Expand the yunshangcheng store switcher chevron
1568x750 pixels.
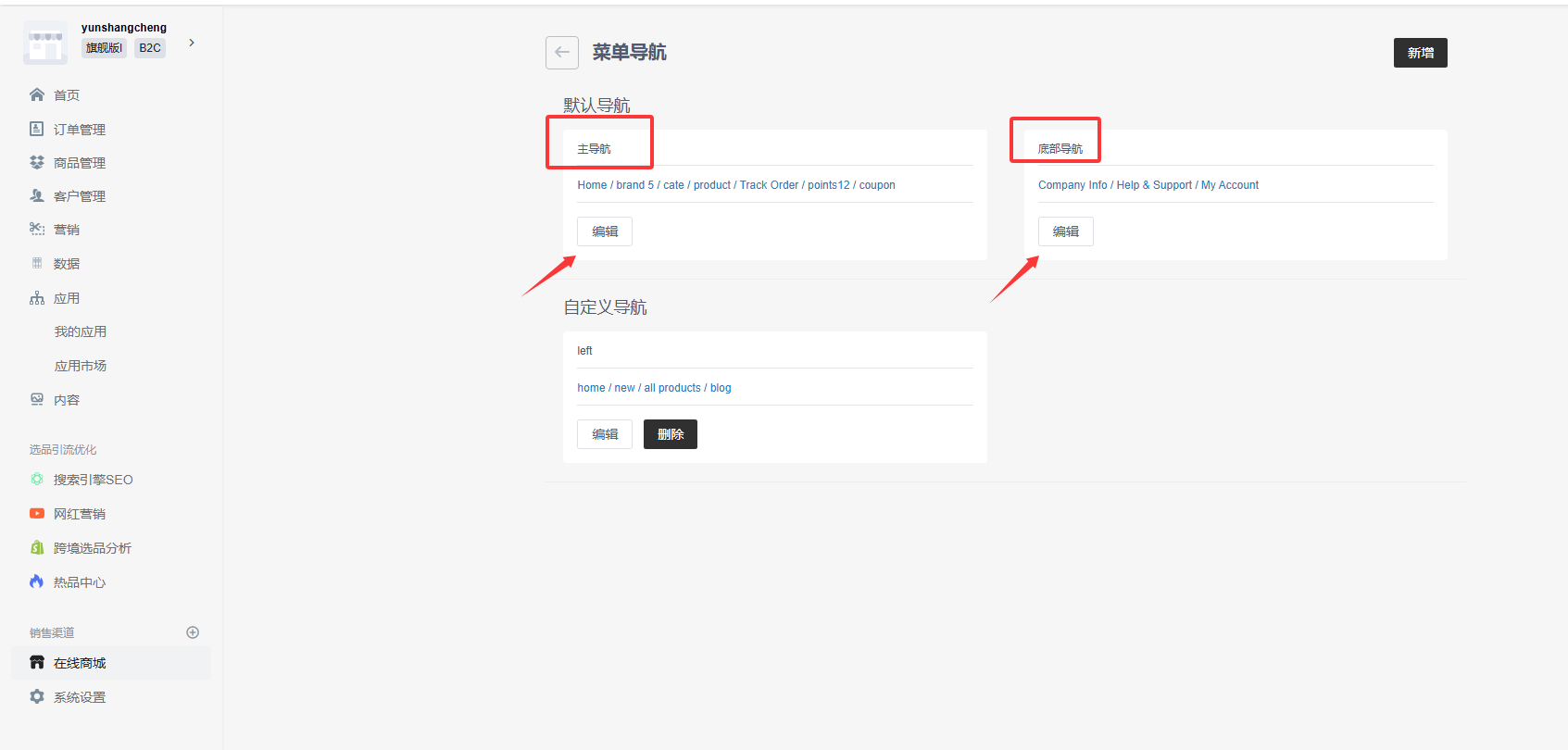192,43
